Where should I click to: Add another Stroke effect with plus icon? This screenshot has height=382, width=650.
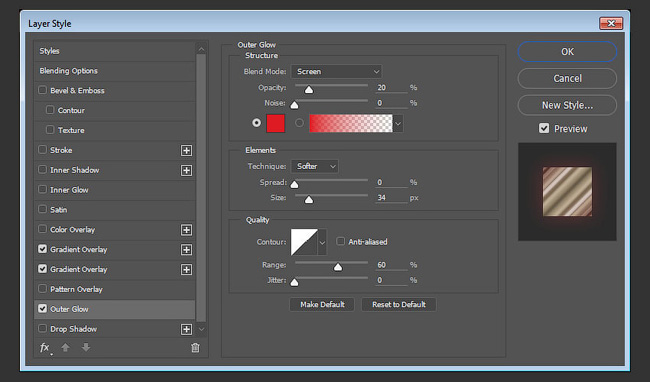tap(187, 150)
